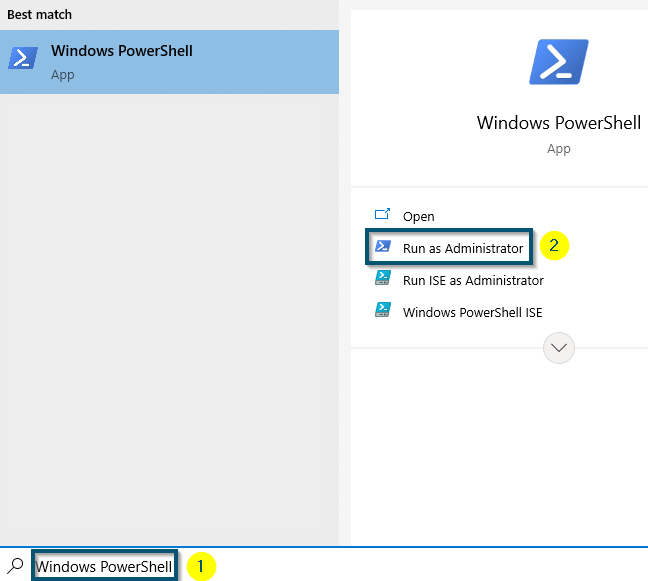The width and height of the screenshot is (648, 581).
Task: Click the Best match heading
Action: pyautogui.click(x=40, y=14)
